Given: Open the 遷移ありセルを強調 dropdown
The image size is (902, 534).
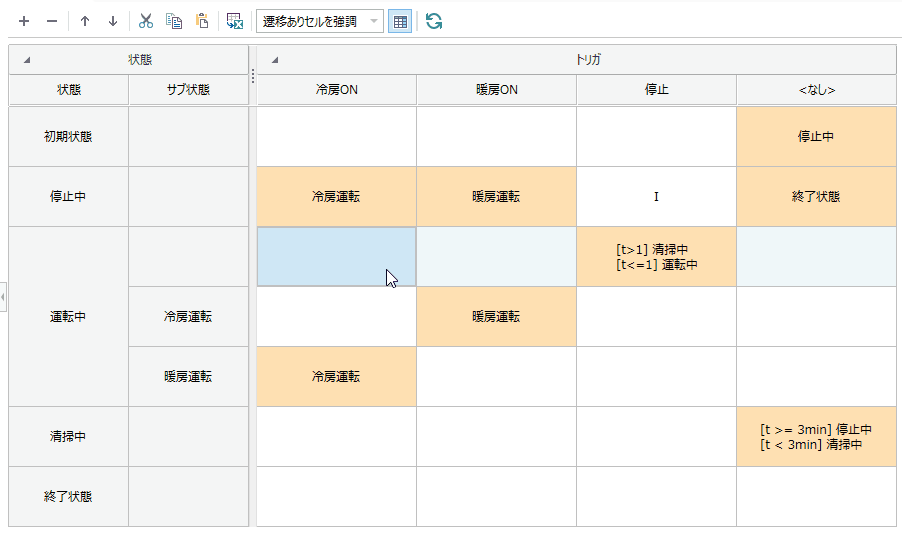Looking at the screenshot, I should coord(319,22).
